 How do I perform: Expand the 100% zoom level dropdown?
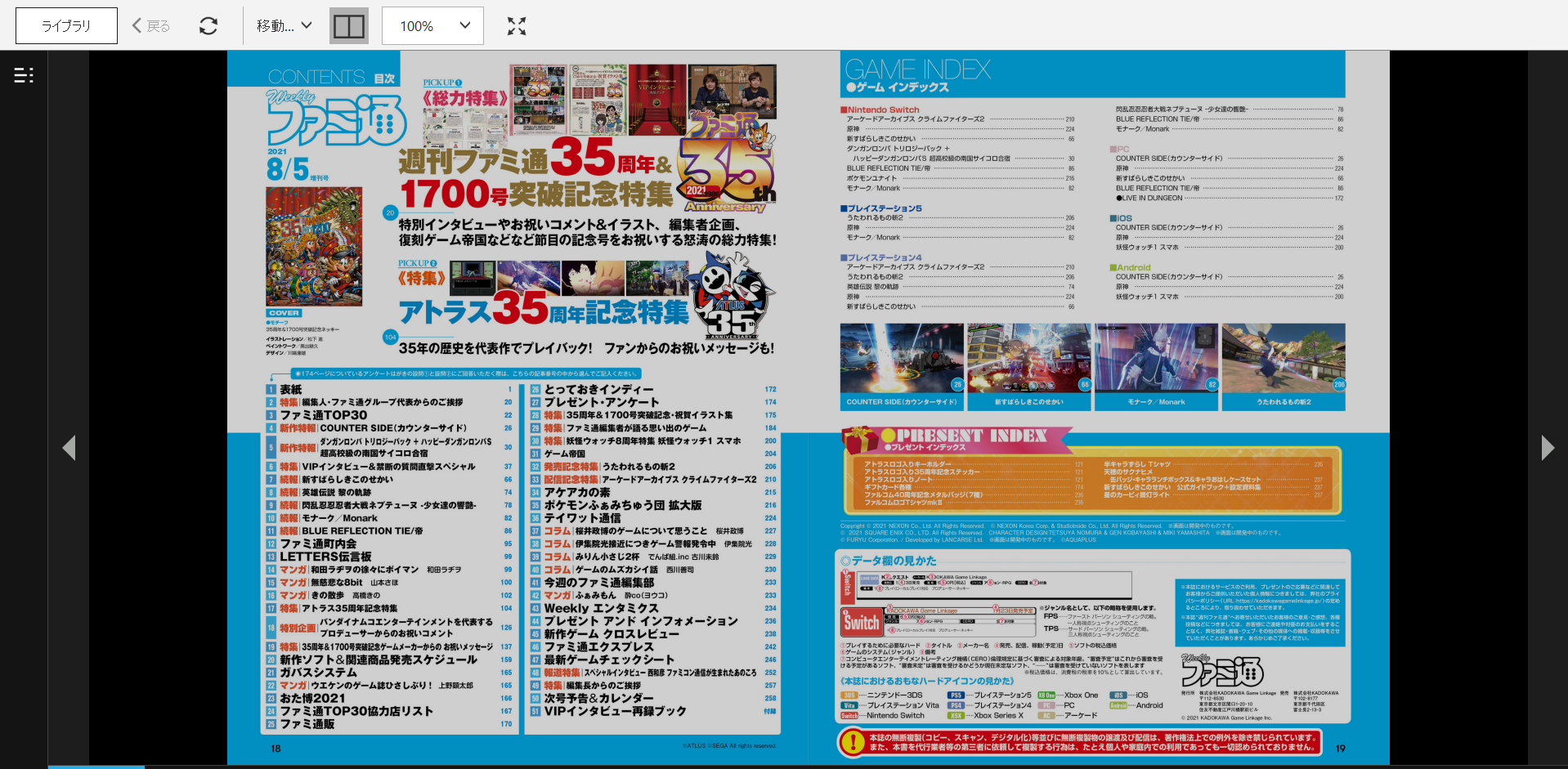point(432,26)
